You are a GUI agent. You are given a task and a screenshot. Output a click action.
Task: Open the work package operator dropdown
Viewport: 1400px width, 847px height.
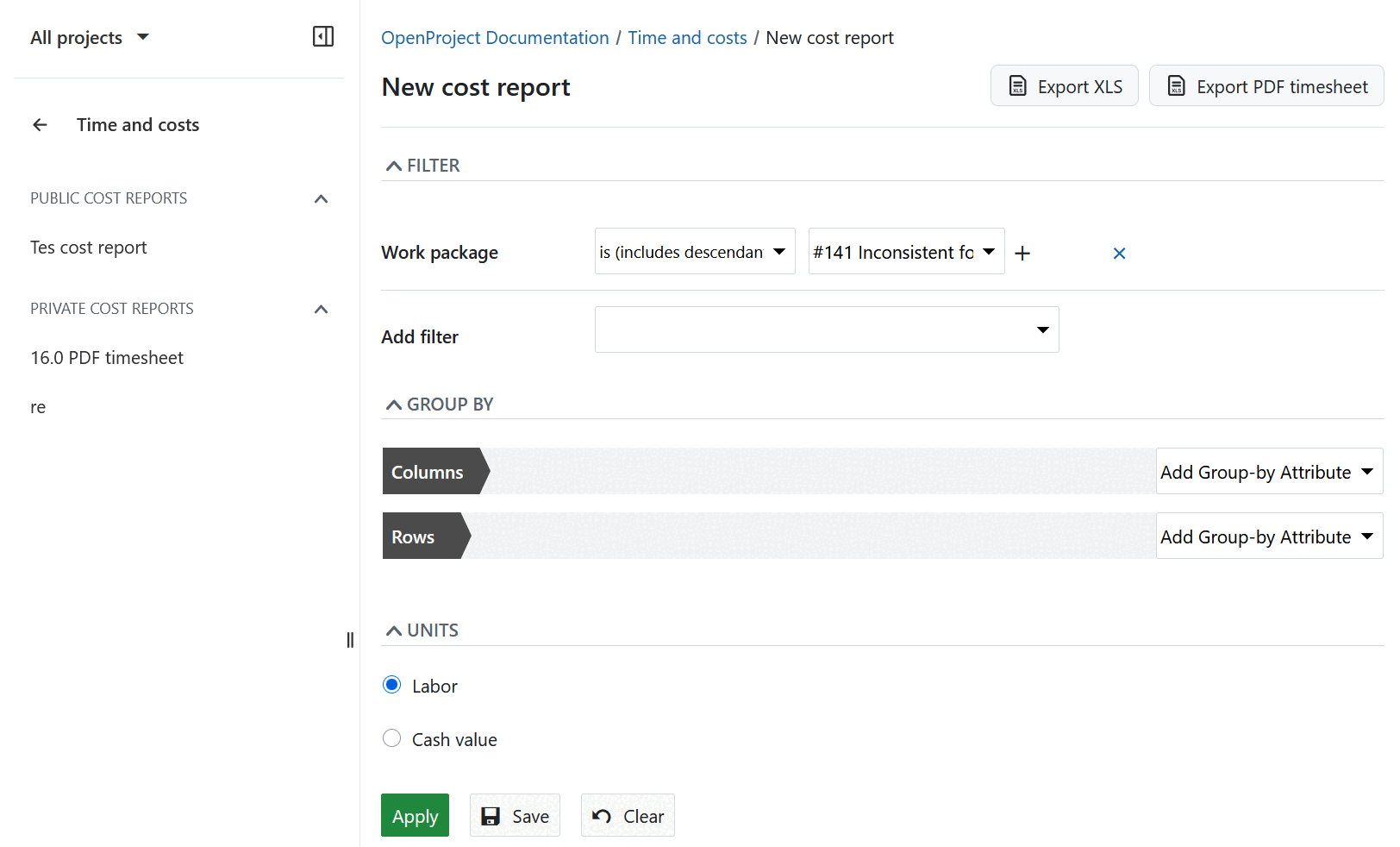(695, 251)
